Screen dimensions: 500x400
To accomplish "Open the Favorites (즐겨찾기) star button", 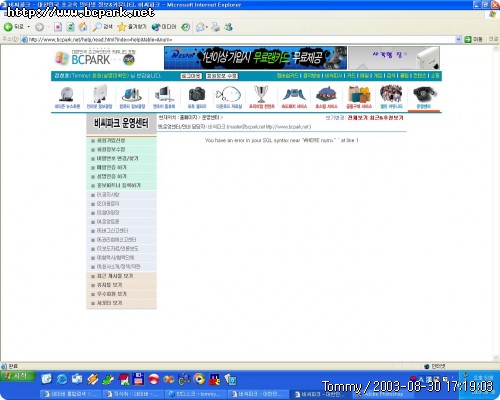I will coord(132,27).
